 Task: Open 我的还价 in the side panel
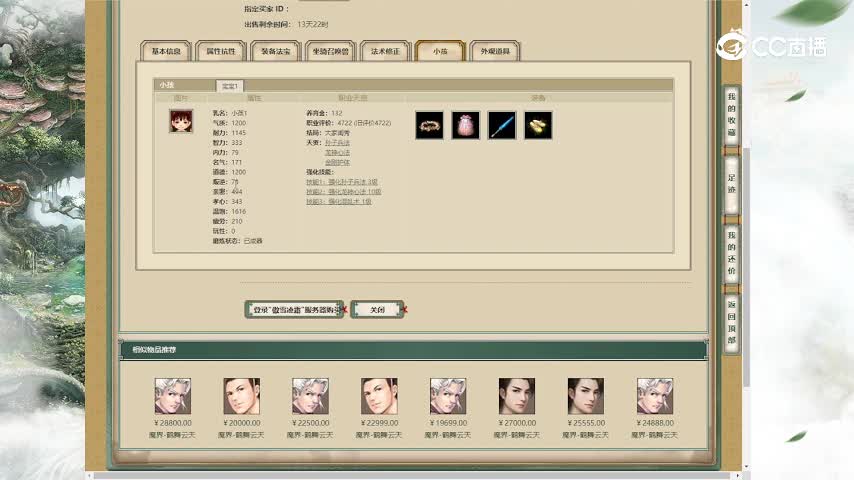[731, 253]
